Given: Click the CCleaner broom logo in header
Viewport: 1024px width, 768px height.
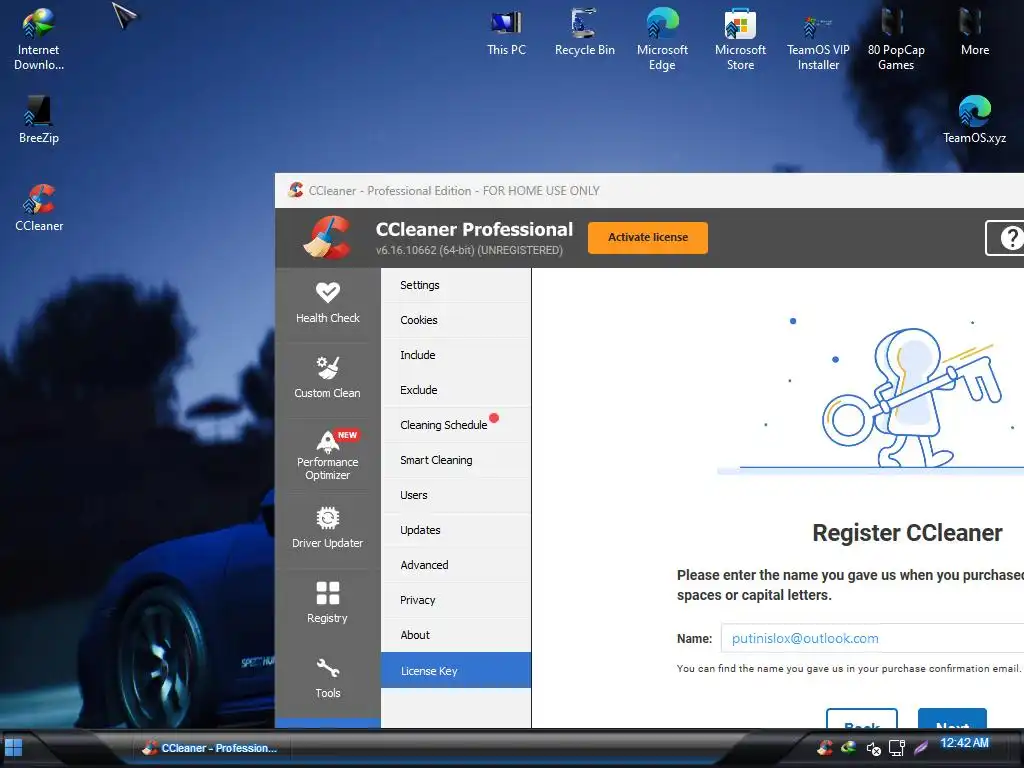Looking at the screenshot, I should pos(328,238).
